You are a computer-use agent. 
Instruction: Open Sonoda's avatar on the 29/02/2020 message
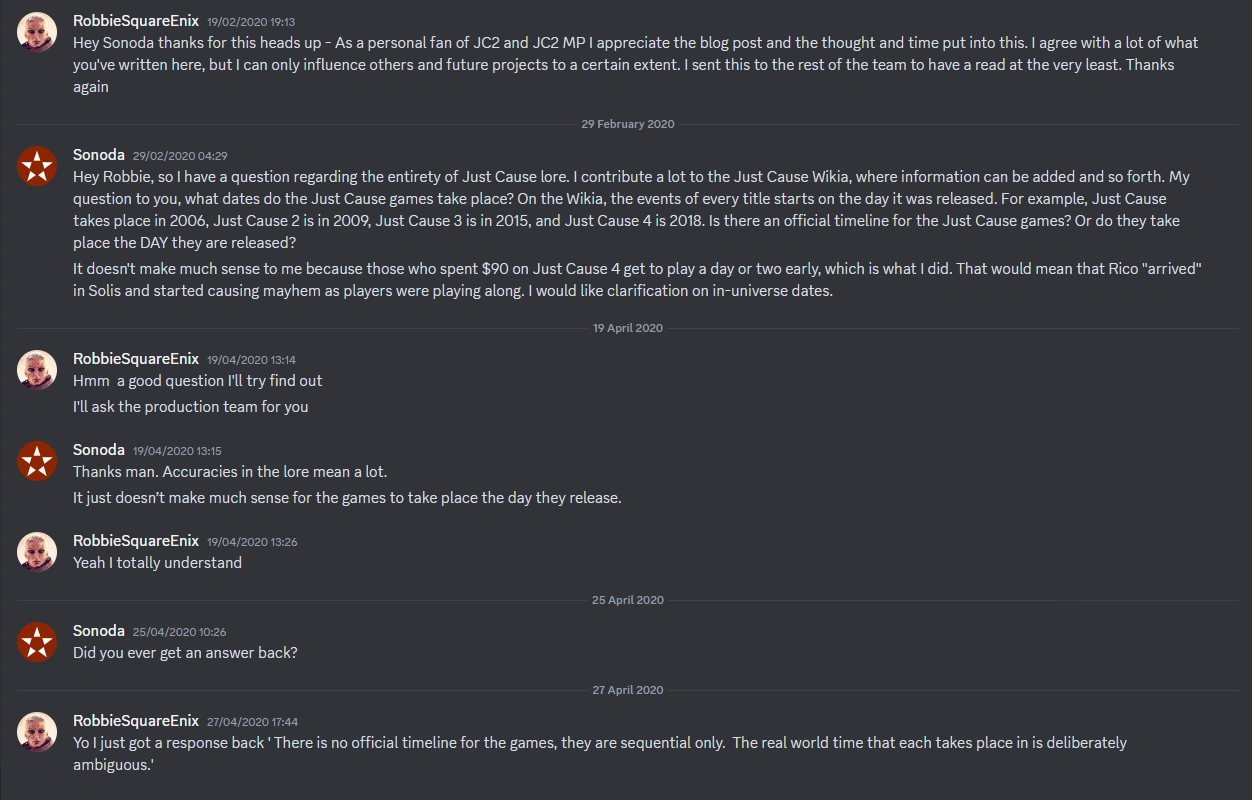click(37, 166)
